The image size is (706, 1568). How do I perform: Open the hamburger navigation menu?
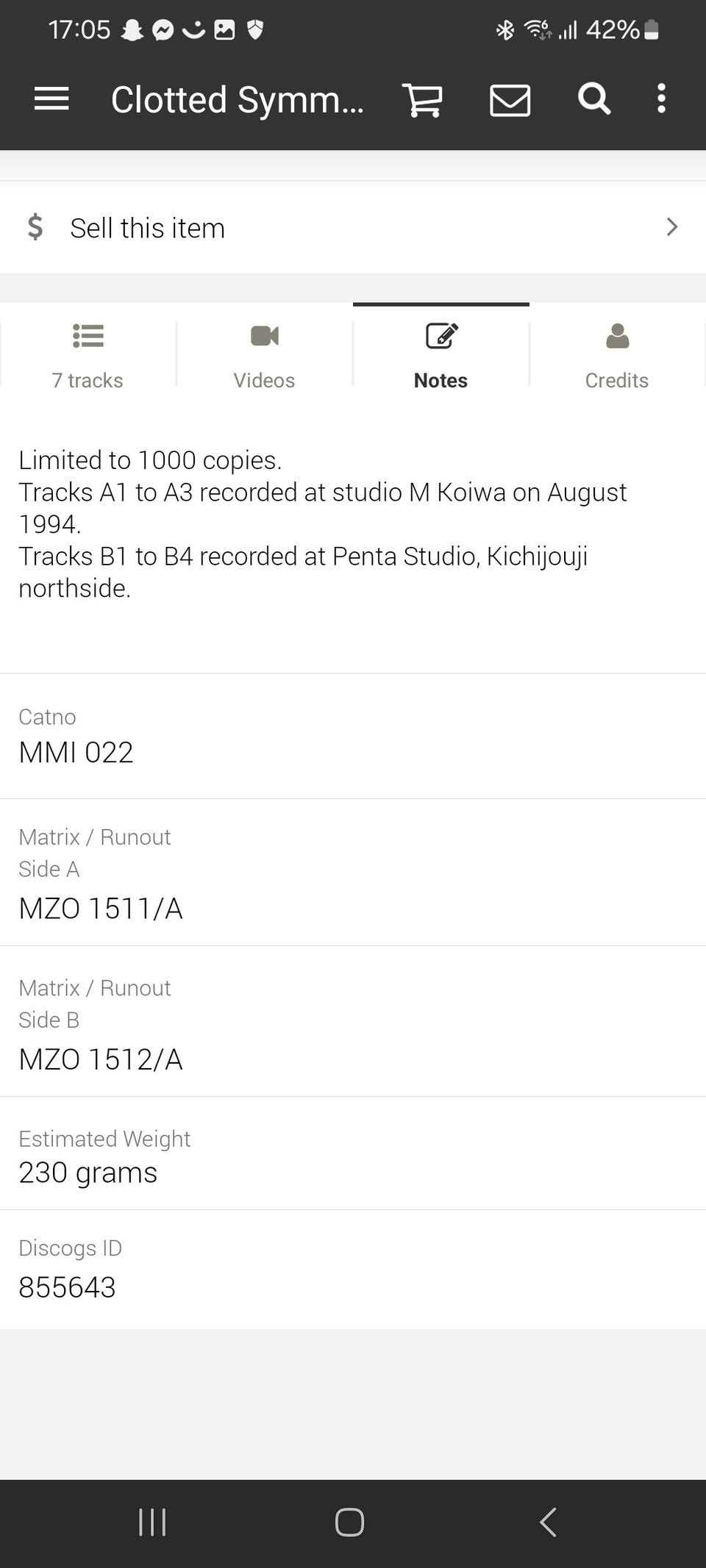tap(51, 99)
